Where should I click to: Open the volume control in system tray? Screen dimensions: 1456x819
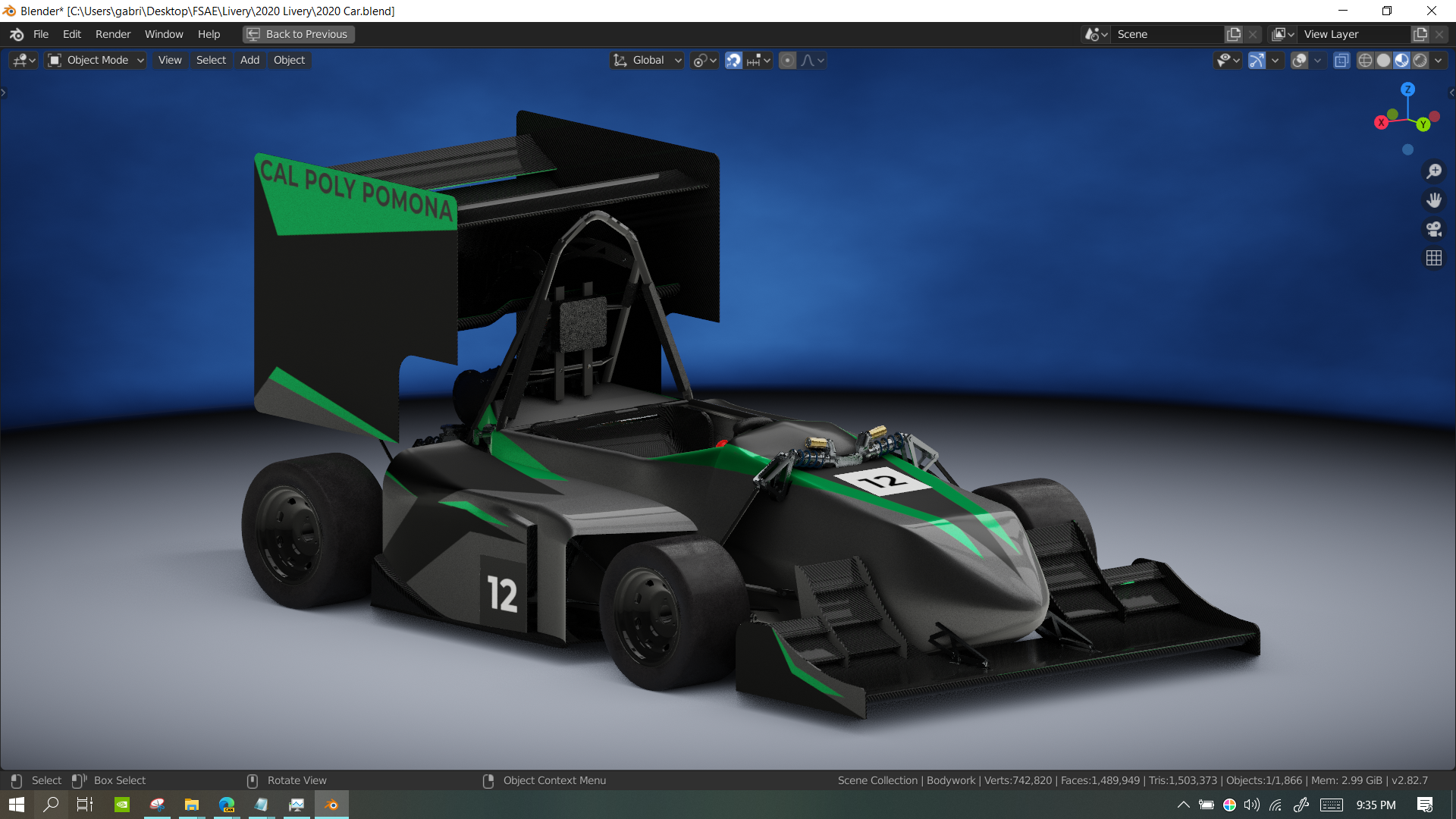point(1252,805)
